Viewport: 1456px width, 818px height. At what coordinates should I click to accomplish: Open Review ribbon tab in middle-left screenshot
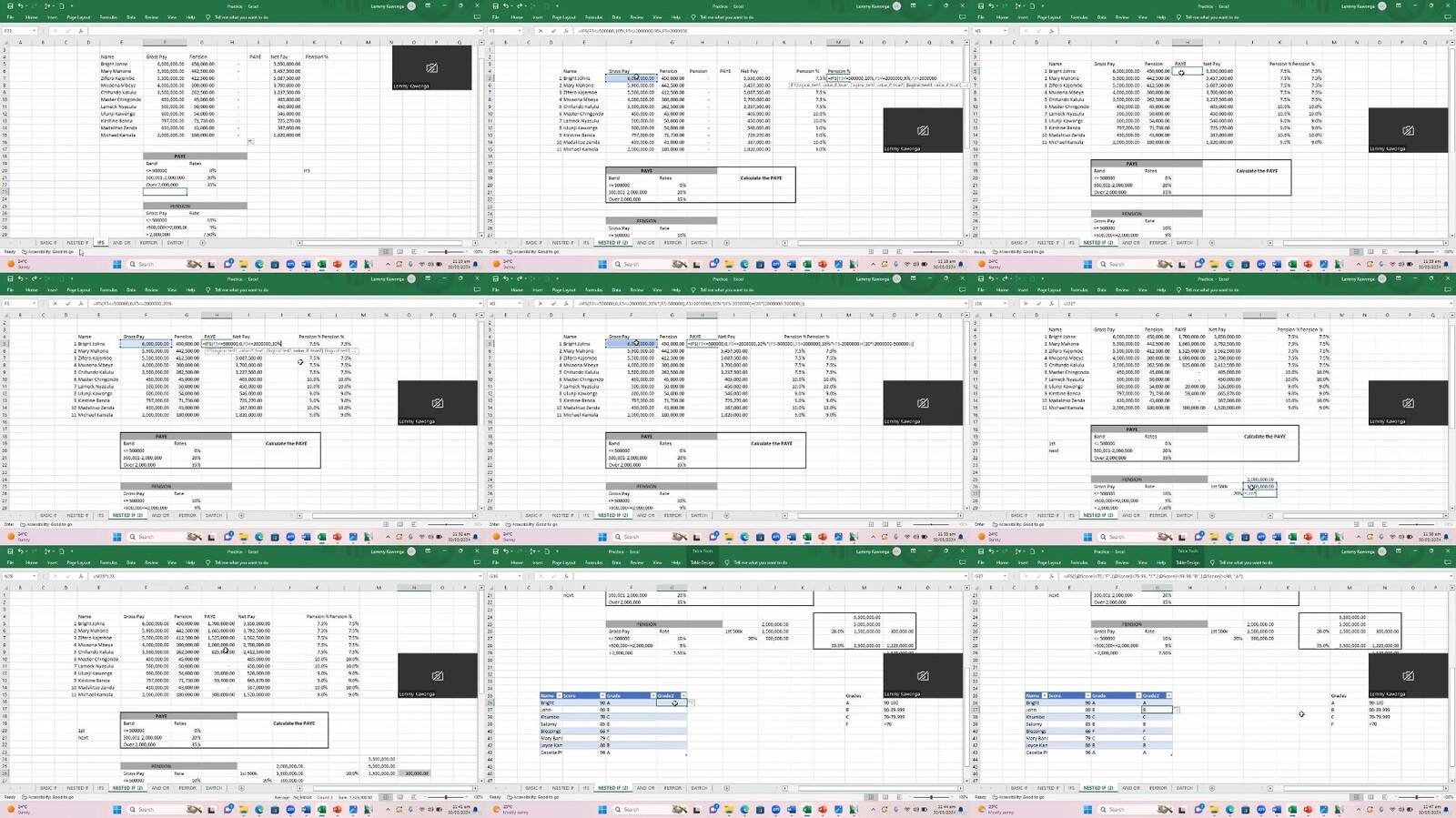coord(151,290)
